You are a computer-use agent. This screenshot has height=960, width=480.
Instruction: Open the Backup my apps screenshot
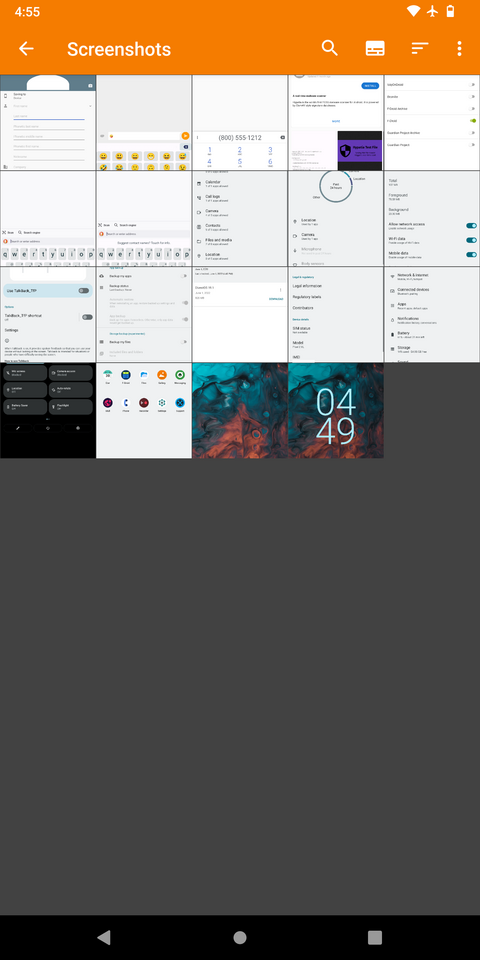click(x=144, y=315)
